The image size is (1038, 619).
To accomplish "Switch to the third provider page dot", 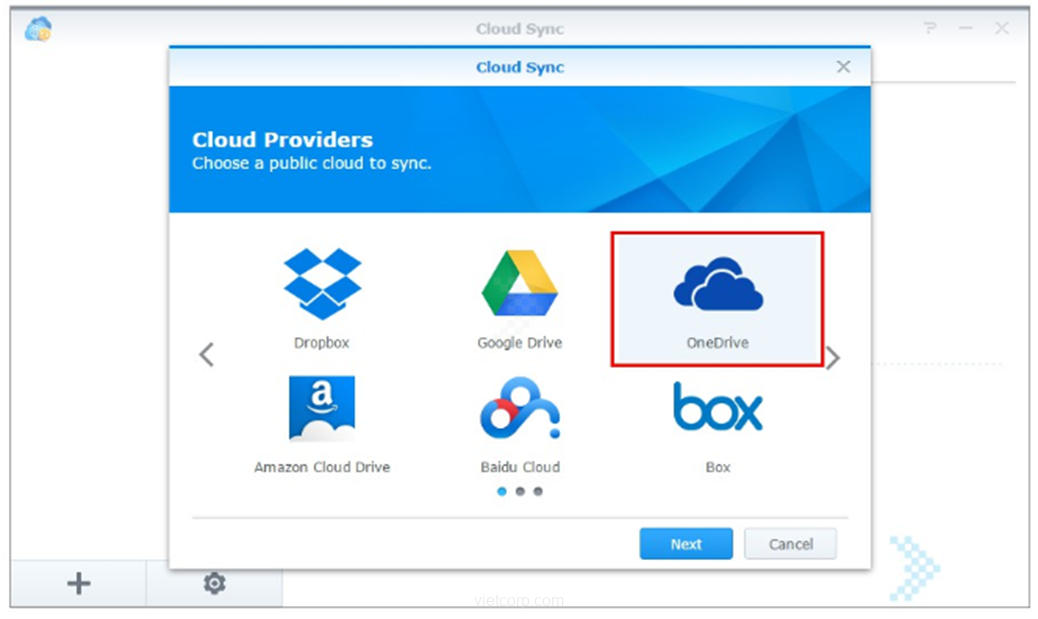I will pyautogui.click(x=538, y=492).
